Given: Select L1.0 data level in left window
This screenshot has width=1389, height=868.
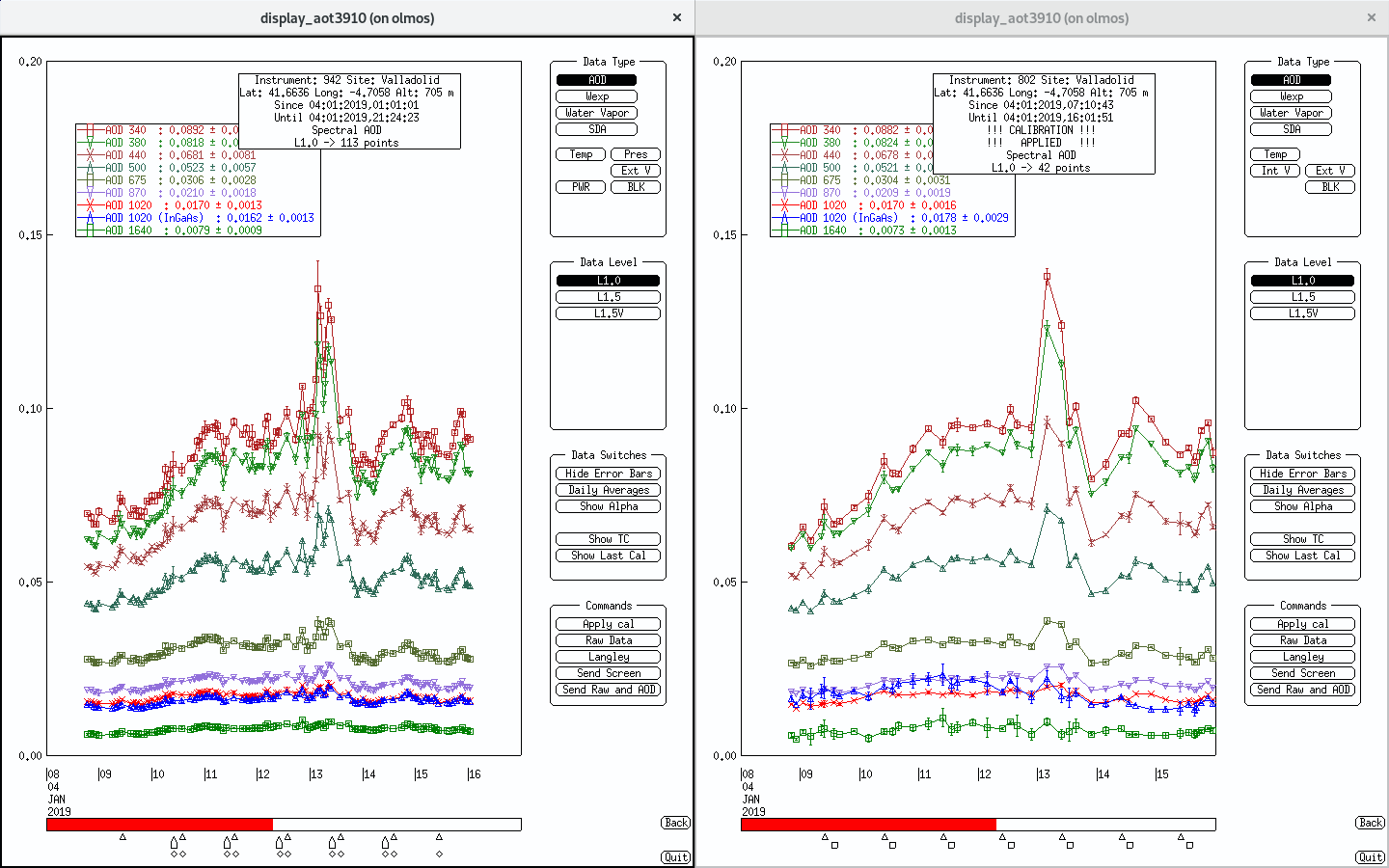Looking at the screenshot, I should coord(608,281).
